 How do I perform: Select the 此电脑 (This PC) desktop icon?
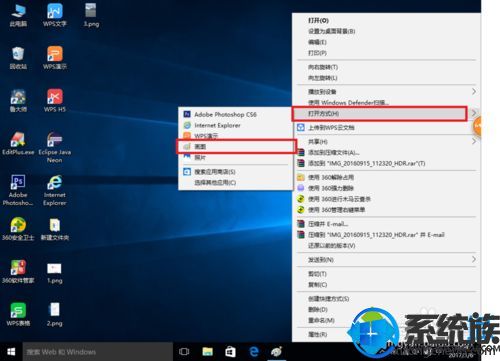(18, 15)
